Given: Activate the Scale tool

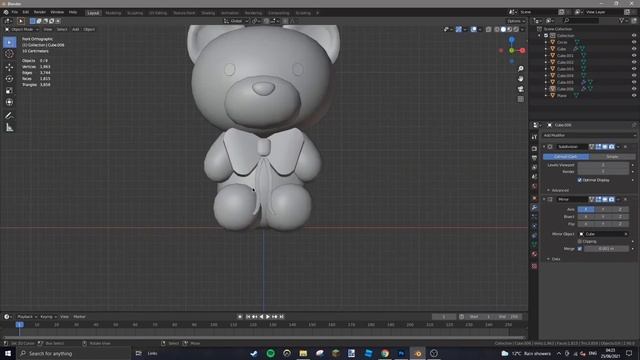Looking at the screenshot, I should click(9, 91).
